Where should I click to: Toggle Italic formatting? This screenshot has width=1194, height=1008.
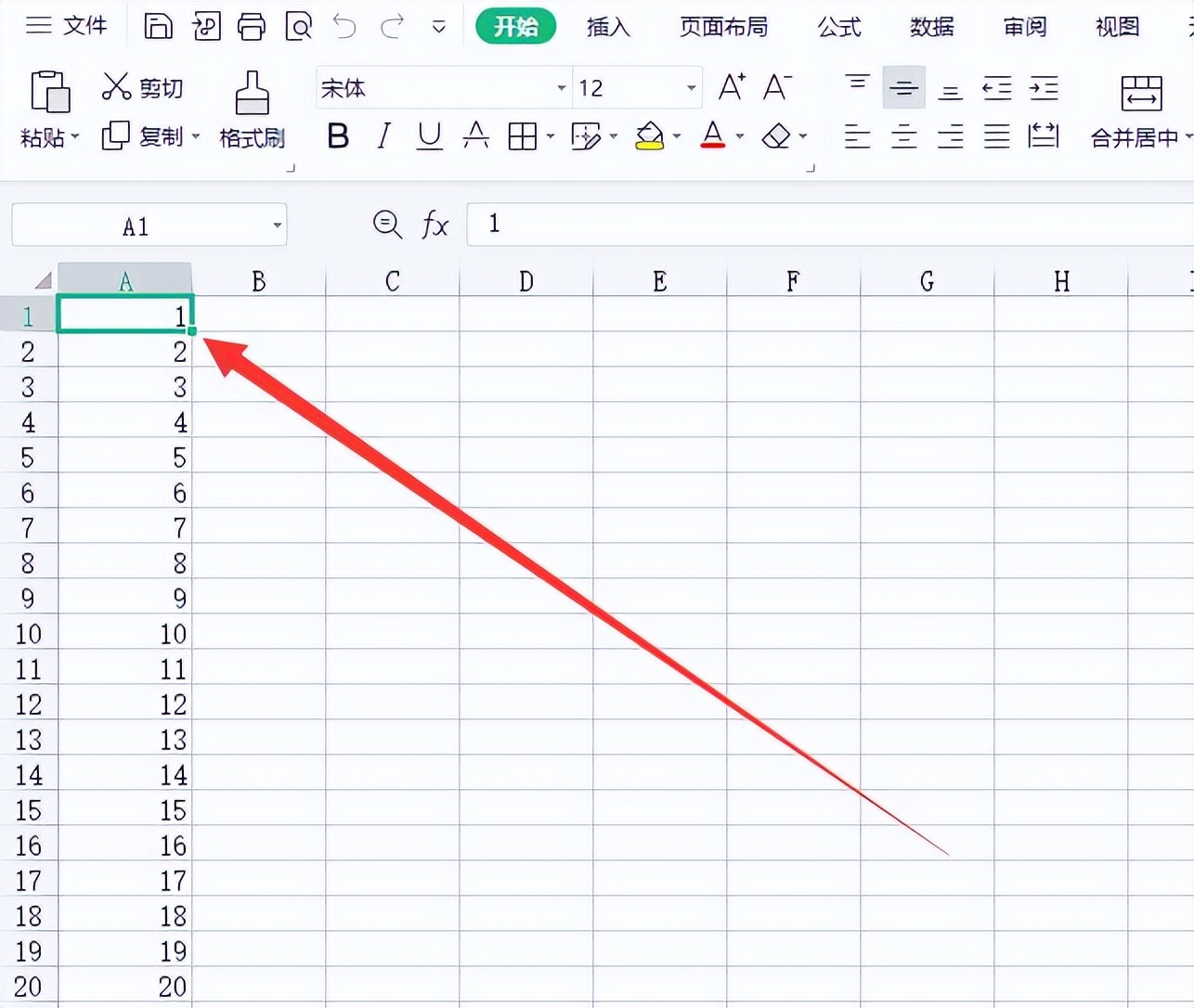pos(383,136)
